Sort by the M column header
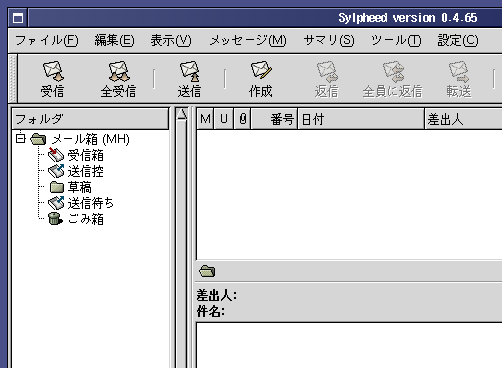 point(205,119)
